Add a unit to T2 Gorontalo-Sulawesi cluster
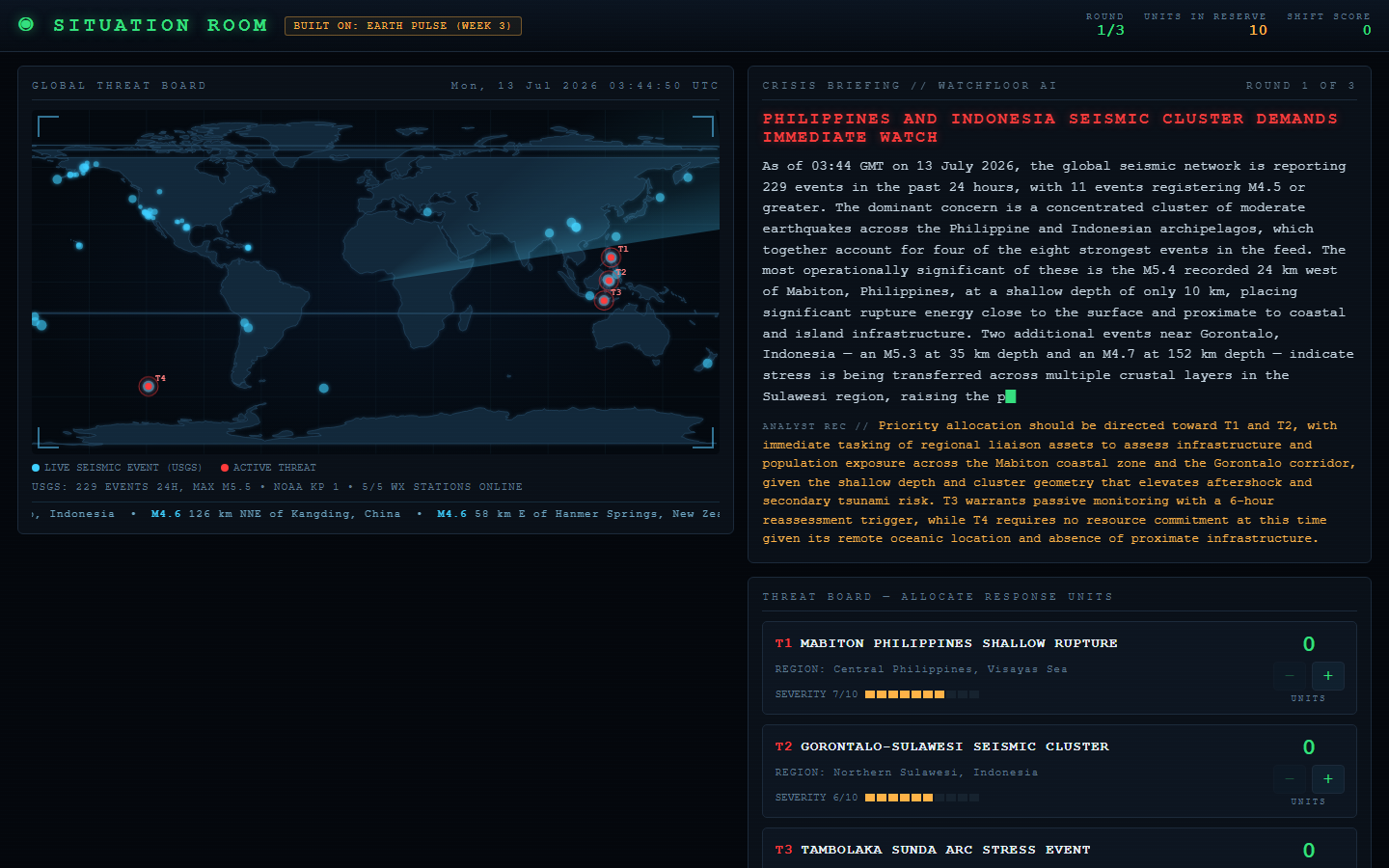The image size is (1389, 868). tap(1328, 779)
